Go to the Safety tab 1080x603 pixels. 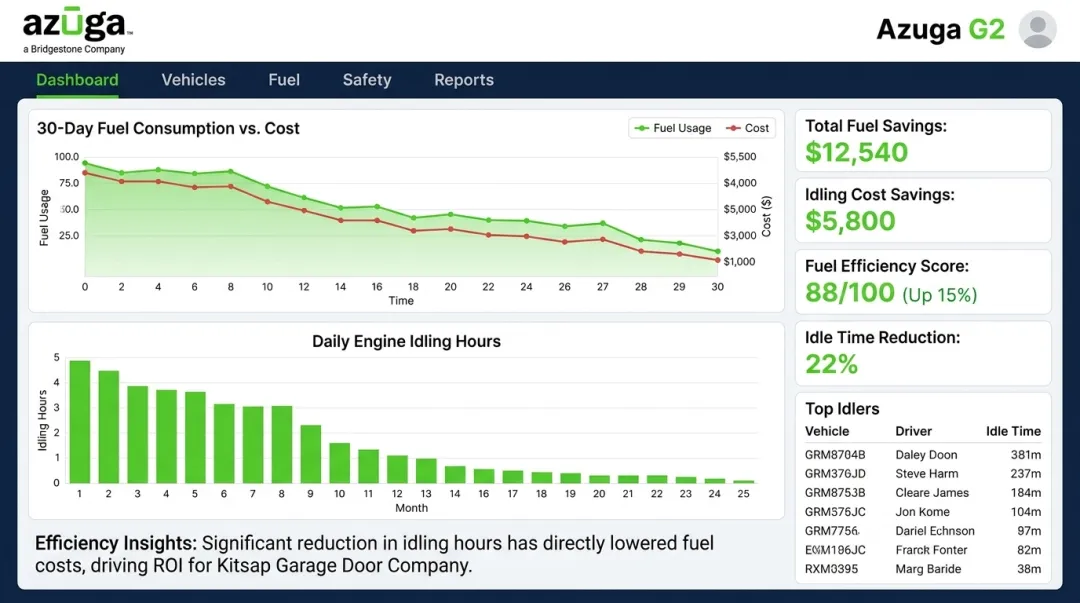coord(367,80)
